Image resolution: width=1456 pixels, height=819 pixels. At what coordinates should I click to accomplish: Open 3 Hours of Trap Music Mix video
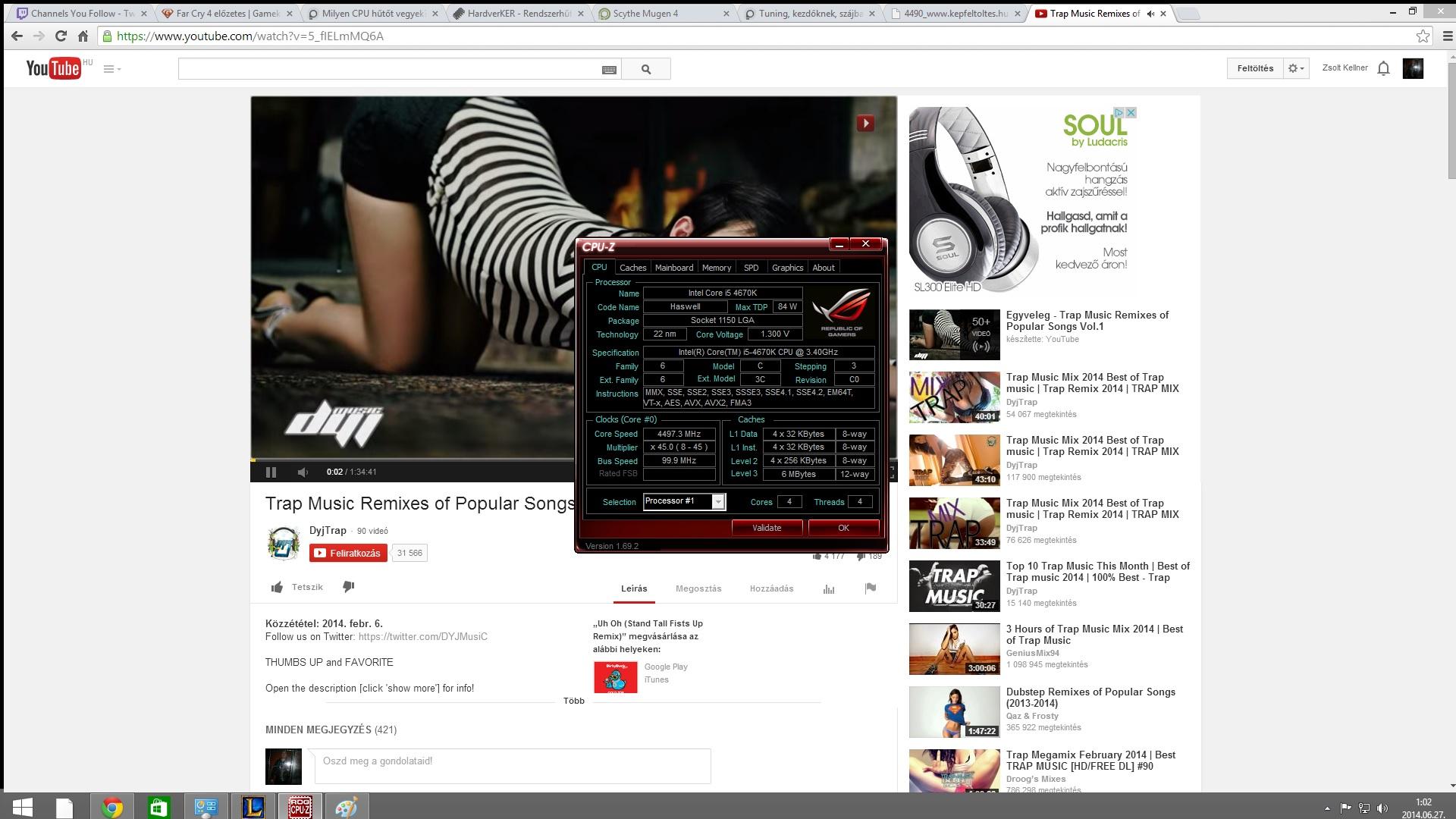pyautogui.click(x=1094, y=635)
